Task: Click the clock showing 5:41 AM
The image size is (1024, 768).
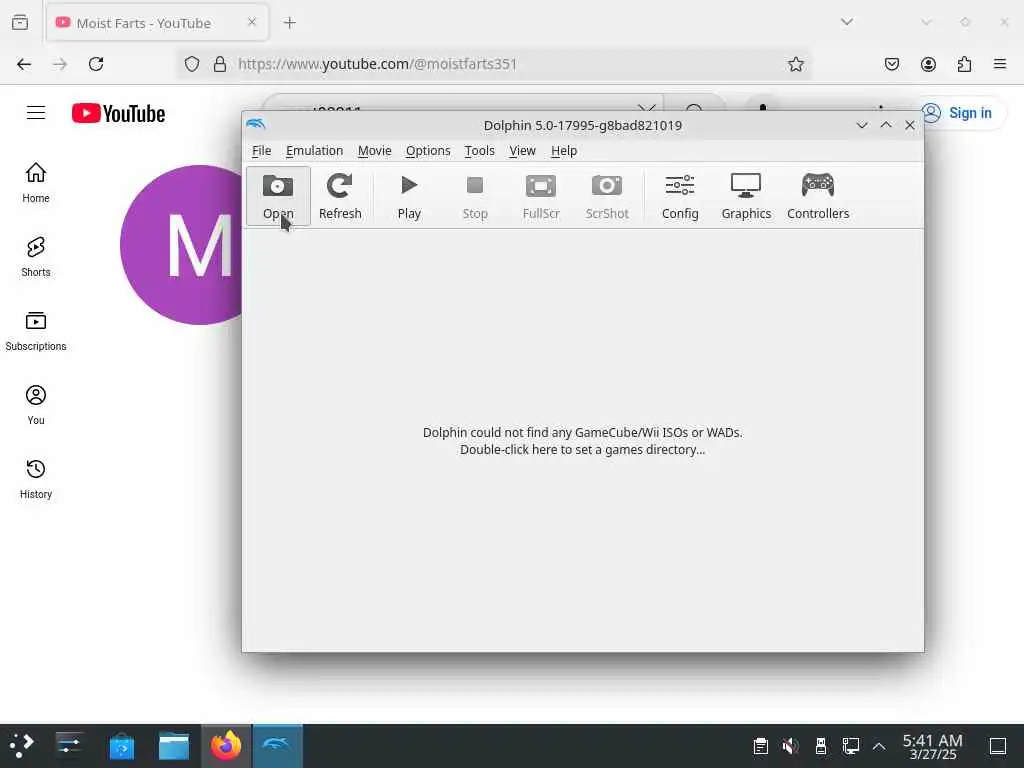Action: (933, 746)
